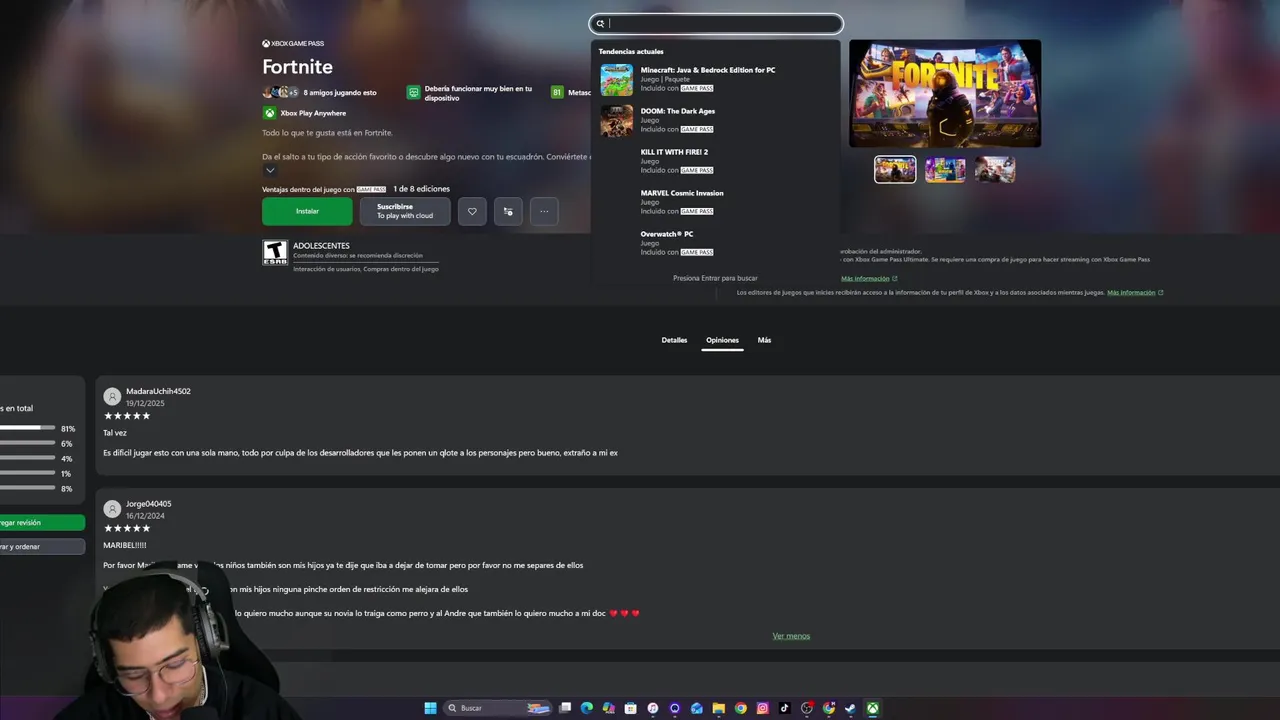
Task: Open Xbox app from taskbar
Action: [873, 708]
